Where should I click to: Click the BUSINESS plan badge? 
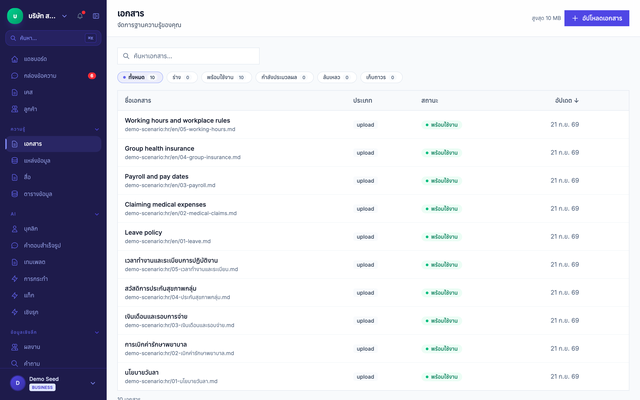42,387
